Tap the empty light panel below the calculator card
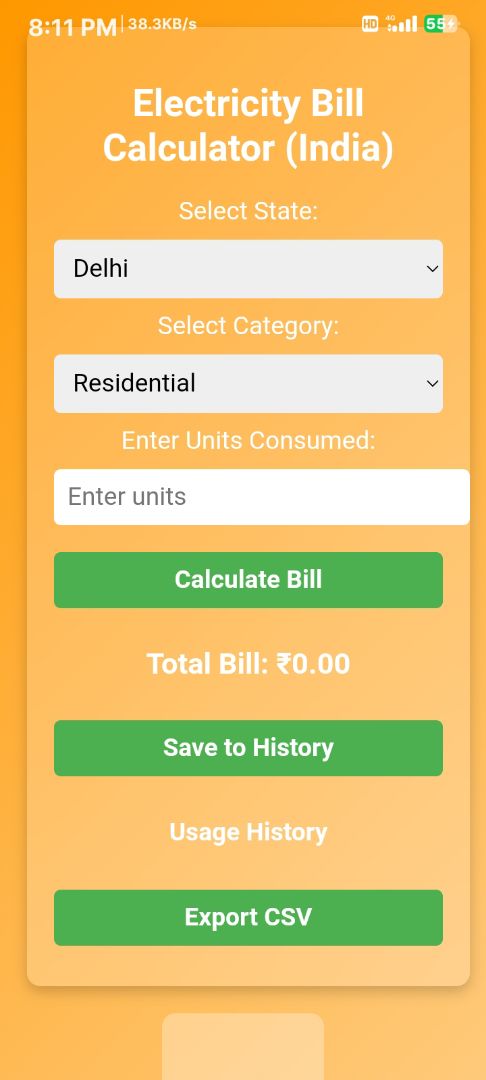The height and width of the screenshot is (1080, 486). [x=243, y=1046]
